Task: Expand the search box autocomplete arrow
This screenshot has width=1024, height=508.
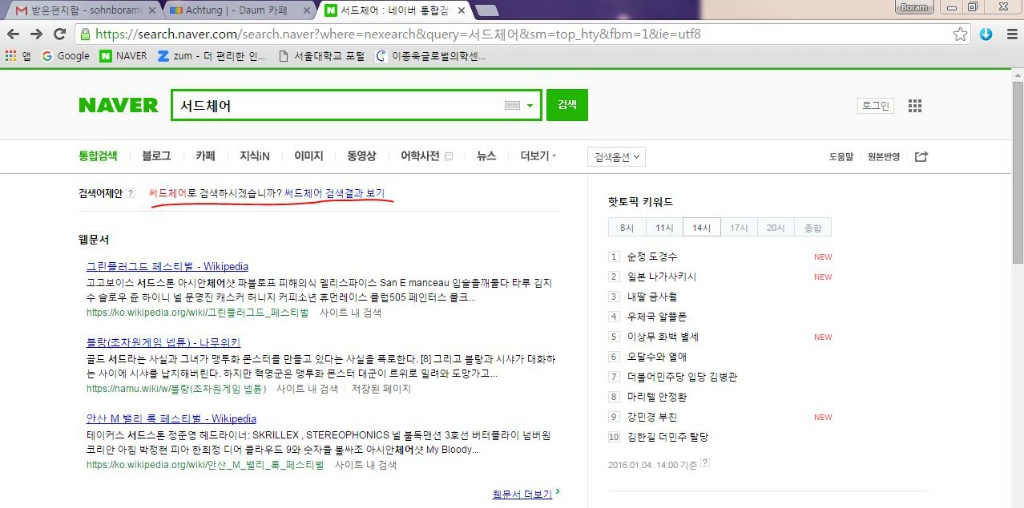Action: (x=530, y=106)
